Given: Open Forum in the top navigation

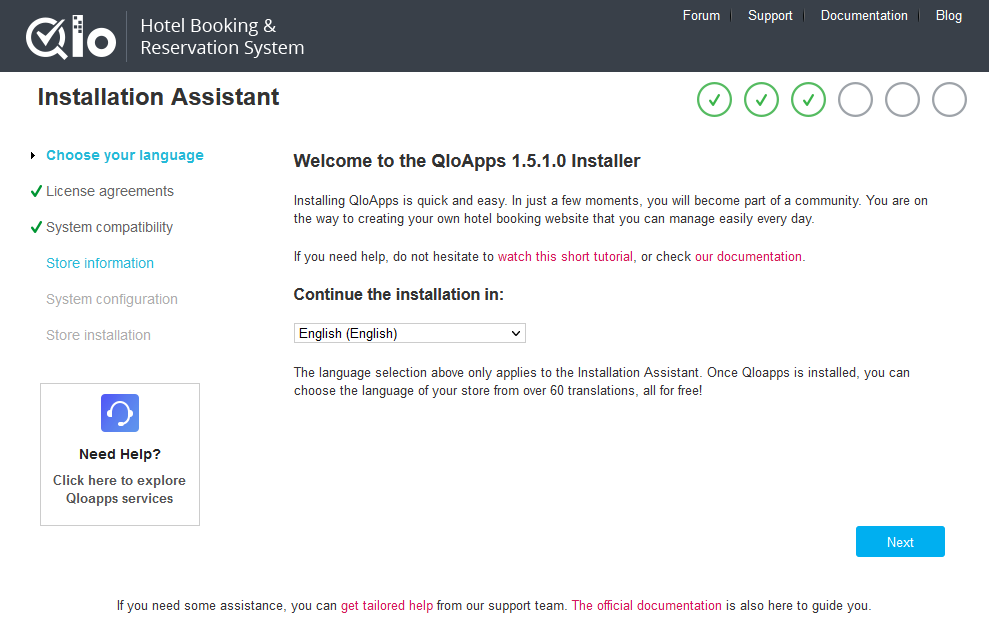Looking at the screenshot, I should pyautogui.click(x=701, y=16).
